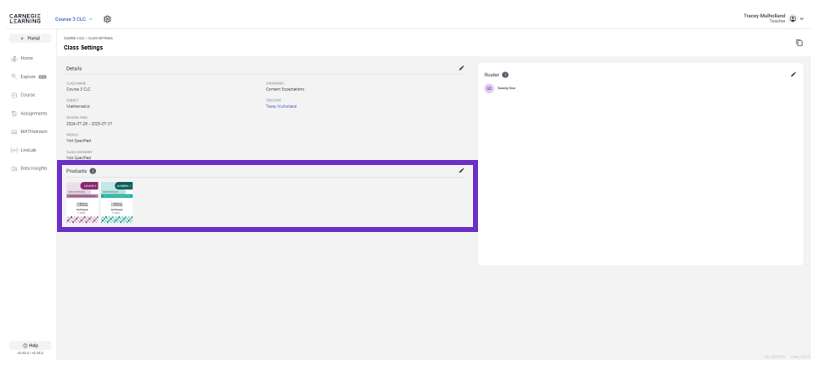816x365 pixels.
Task: Click the Home sidebar icon
Action: pyautogui.click(x=14, y=58)
